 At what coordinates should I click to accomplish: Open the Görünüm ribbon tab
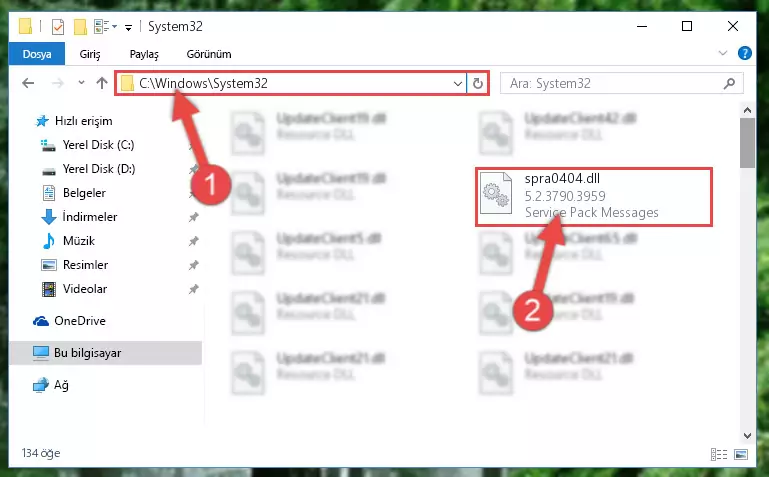click(x=209, y=54)
